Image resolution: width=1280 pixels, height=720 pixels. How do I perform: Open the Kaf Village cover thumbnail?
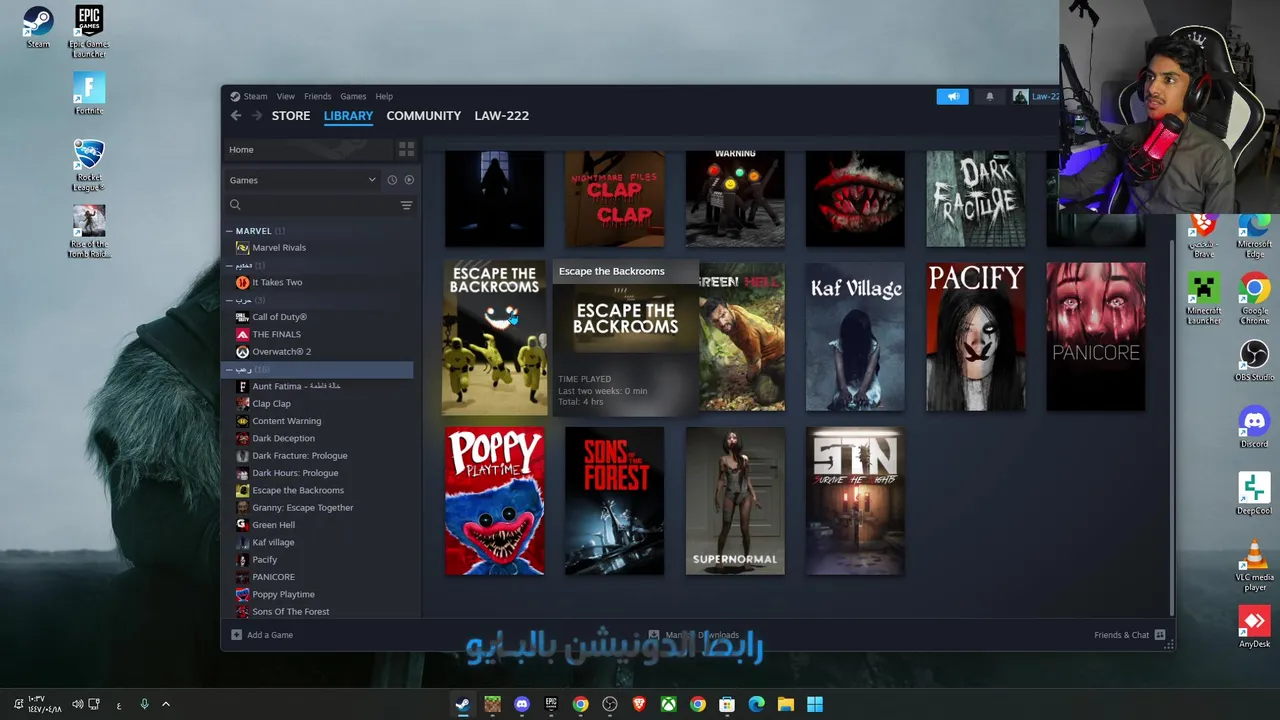[x=855, y=337]
